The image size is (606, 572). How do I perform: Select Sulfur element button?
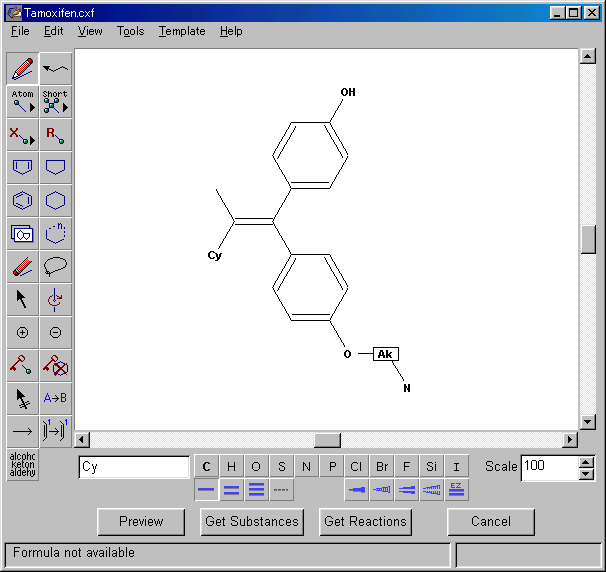(x=281, y=466)
